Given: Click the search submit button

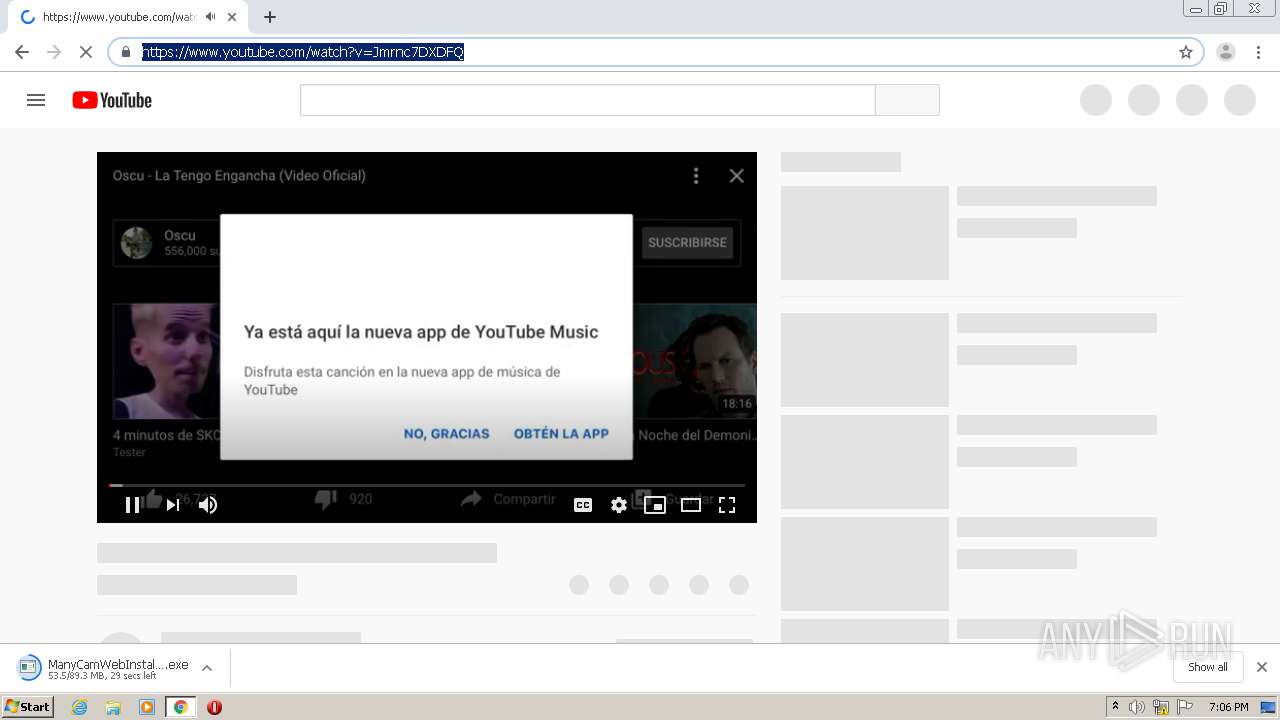Looking at the screenshot, I should click(907, 100).
